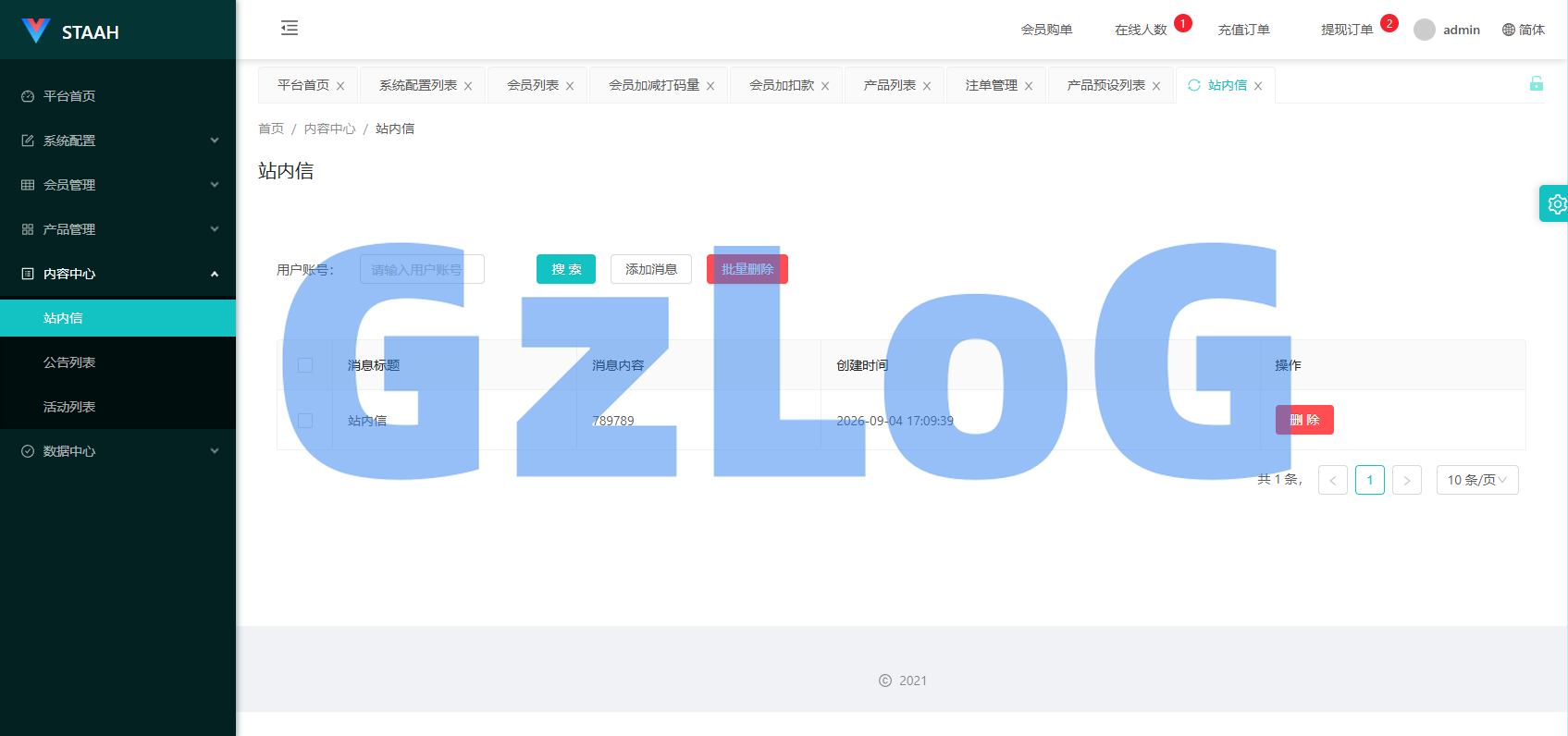Click the green lock icon
Image resolution: width=1568 pixels, height=736 pixels.
click(1537, 83)
